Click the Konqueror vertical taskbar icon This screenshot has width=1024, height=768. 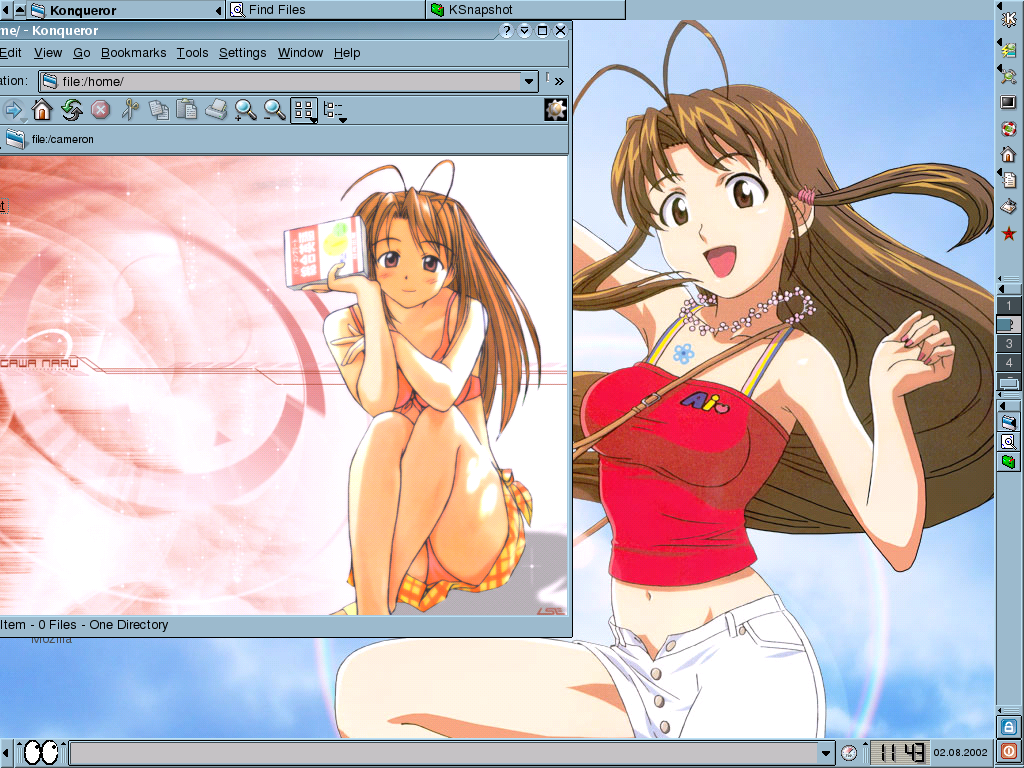[1009, 422]
